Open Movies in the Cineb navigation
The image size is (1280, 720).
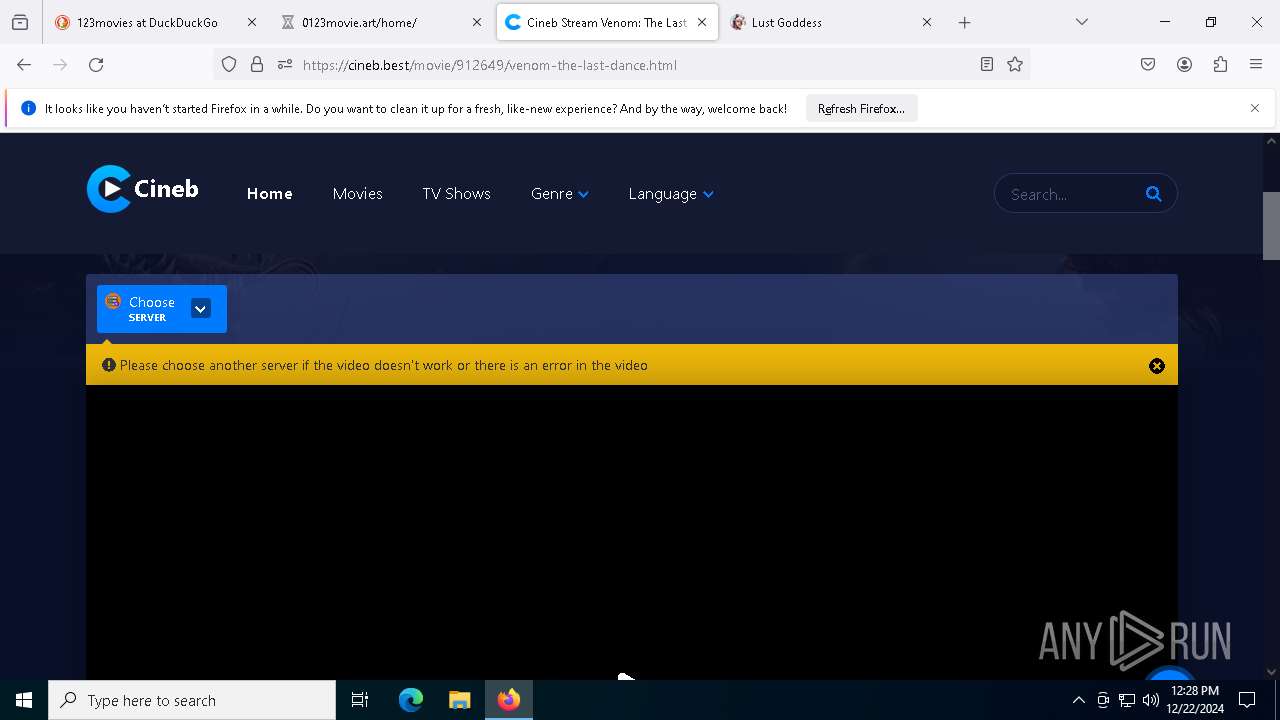point(357,194)
